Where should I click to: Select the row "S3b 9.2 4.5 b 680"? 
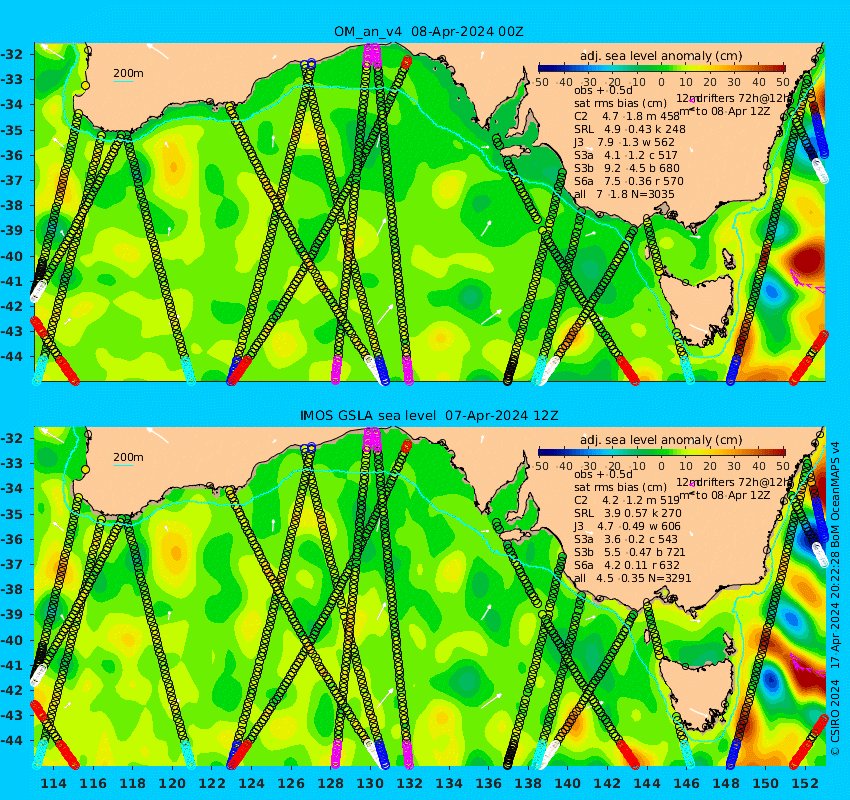click(x=627, y=168)
